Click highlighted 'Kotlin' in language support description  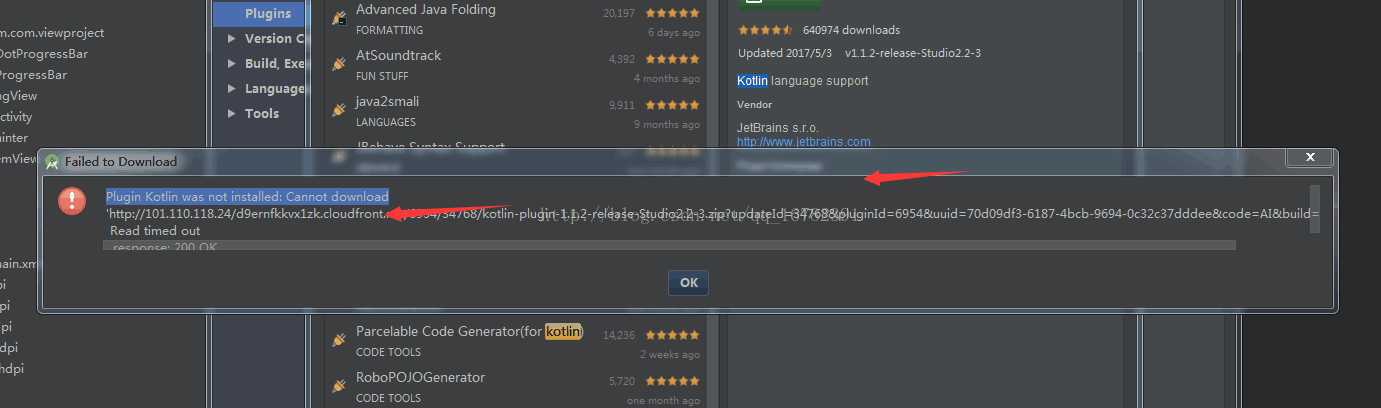(752, 81)
